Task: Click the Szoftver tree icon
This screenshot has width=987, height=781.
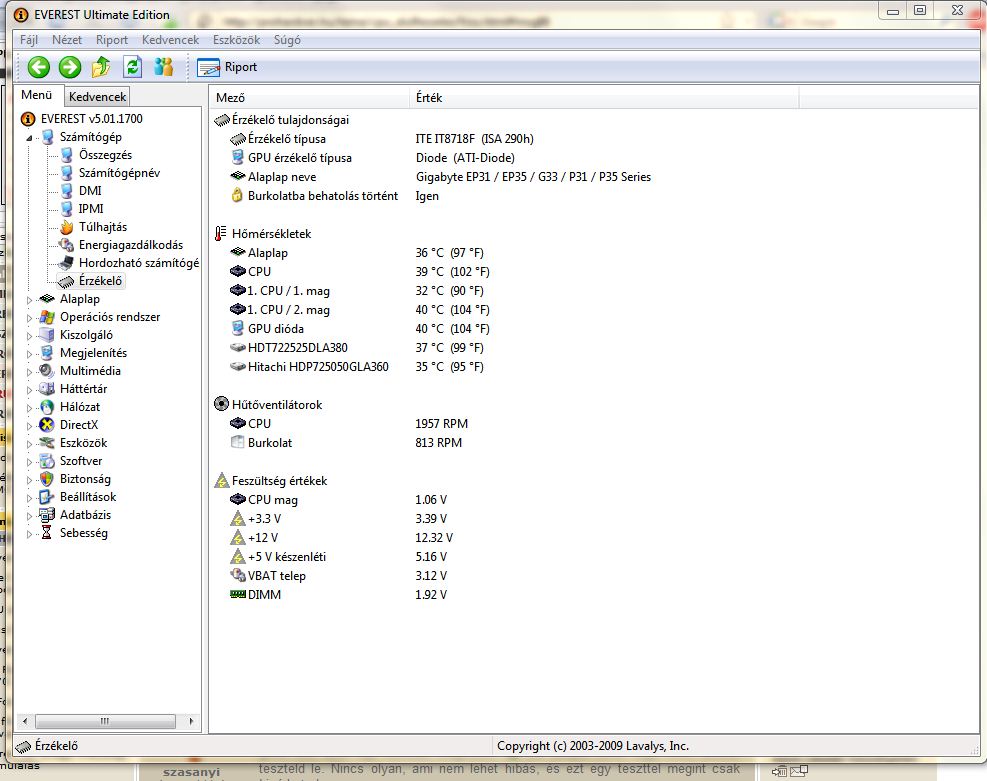Action: click(x=47, y=461)
